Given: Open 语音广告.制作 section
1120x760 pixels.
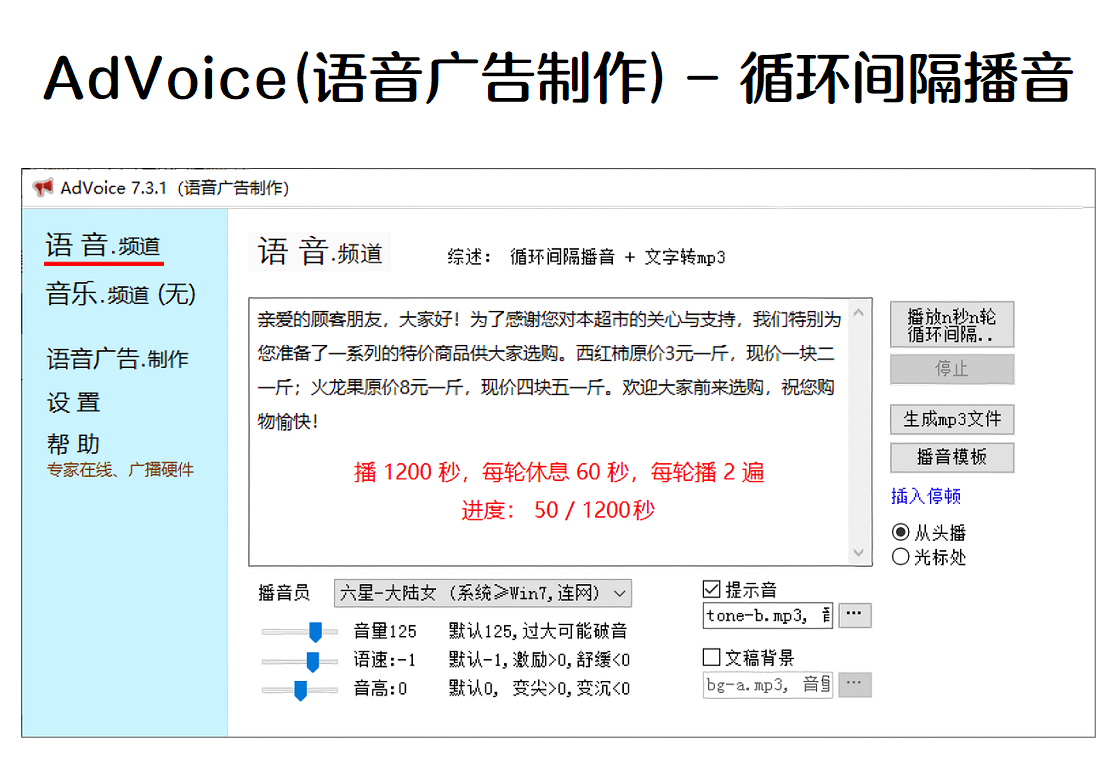Looking at the screenshot, I should click(x=117, y=359).
